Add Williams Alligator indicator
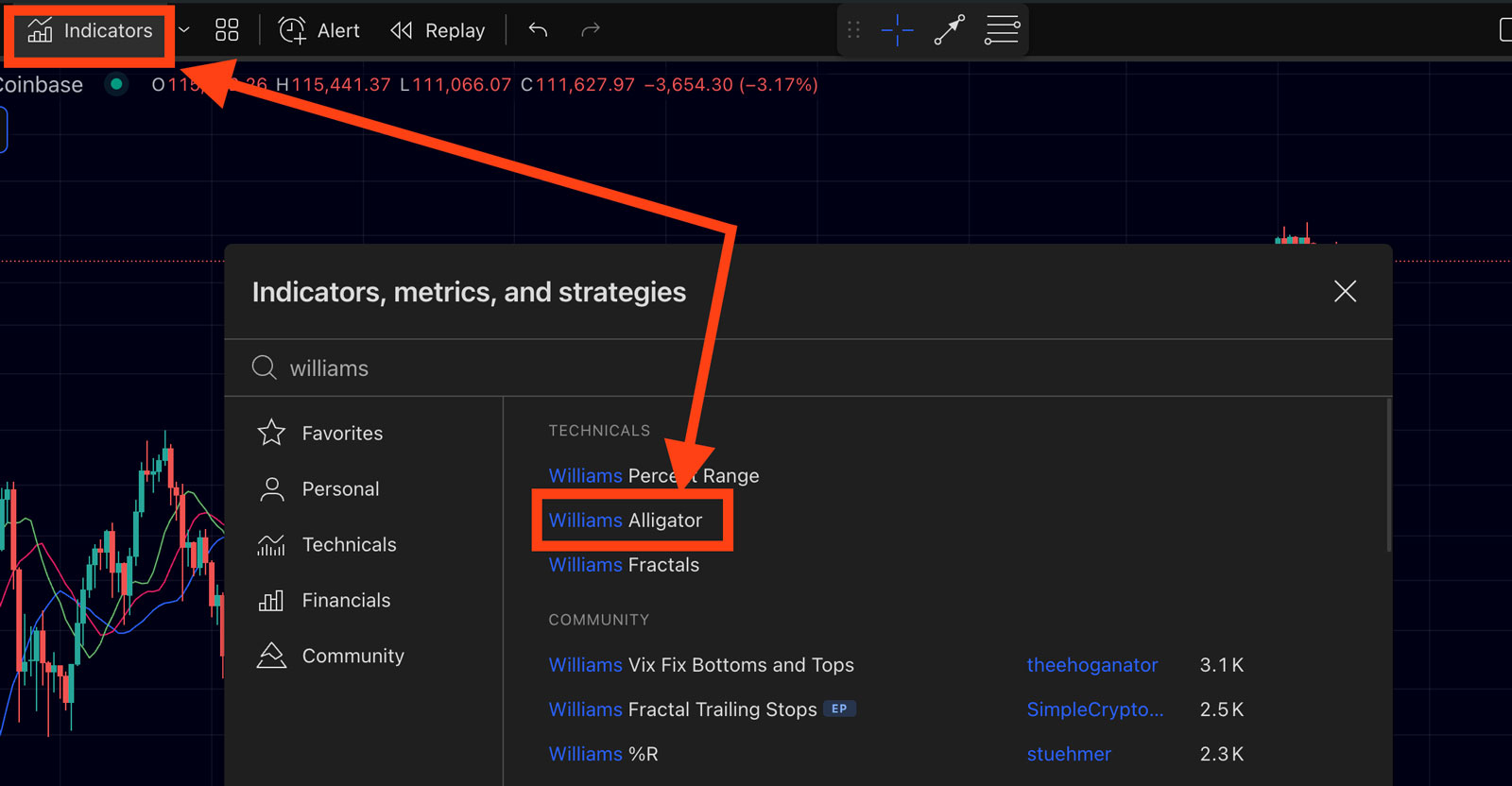The width and height of the screenshot is (1512, 786). pyautogui.click(x=626, y=520)
